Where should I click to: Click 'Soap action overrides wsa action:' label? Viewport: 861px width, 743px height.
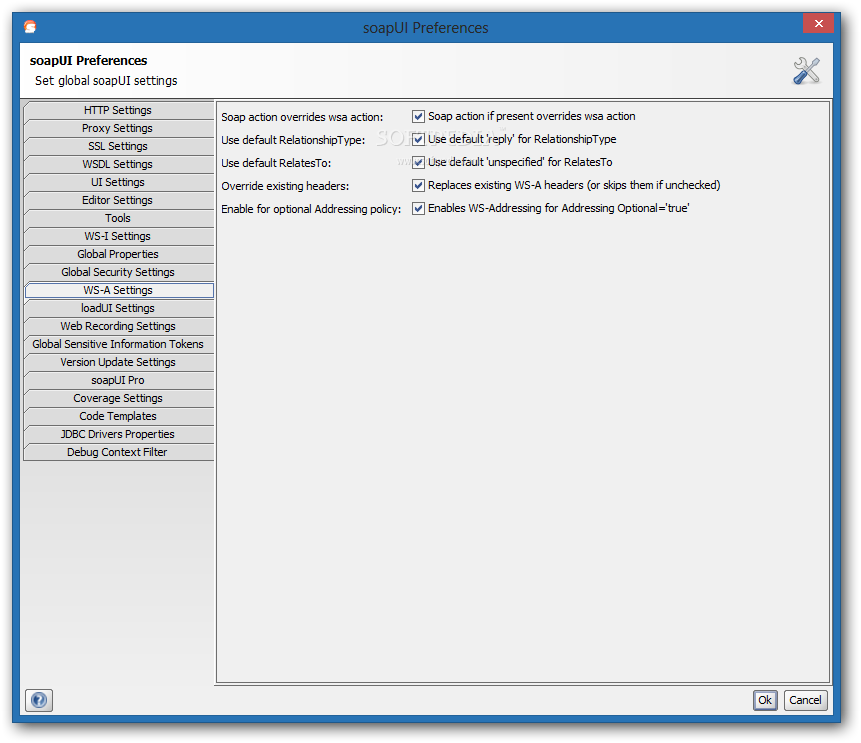click(x=302, y=118)
